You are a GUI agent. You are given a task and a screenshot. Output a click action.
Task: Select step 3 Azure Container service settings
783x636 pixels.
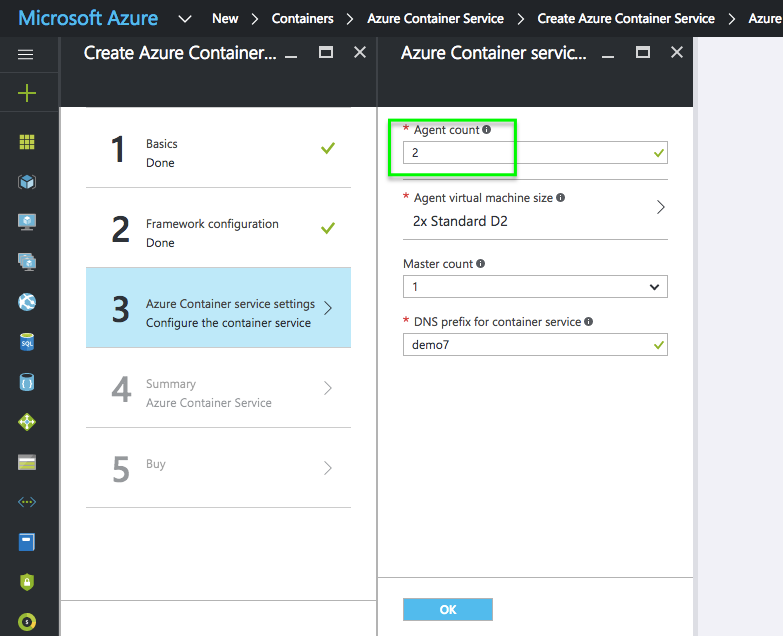pos(218,312)
